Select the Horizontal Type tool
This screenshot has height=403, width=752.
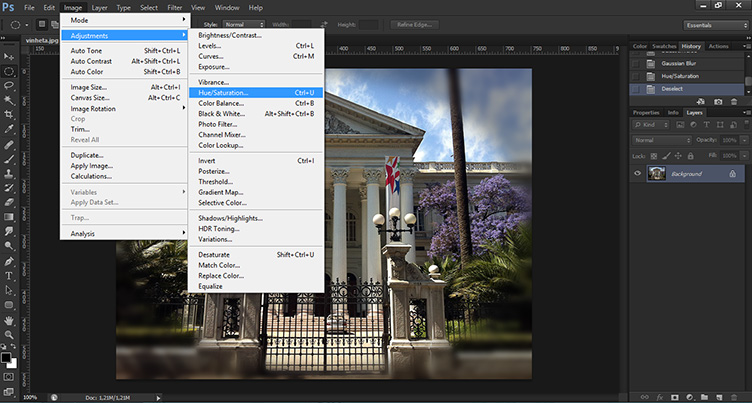point(9,274)
